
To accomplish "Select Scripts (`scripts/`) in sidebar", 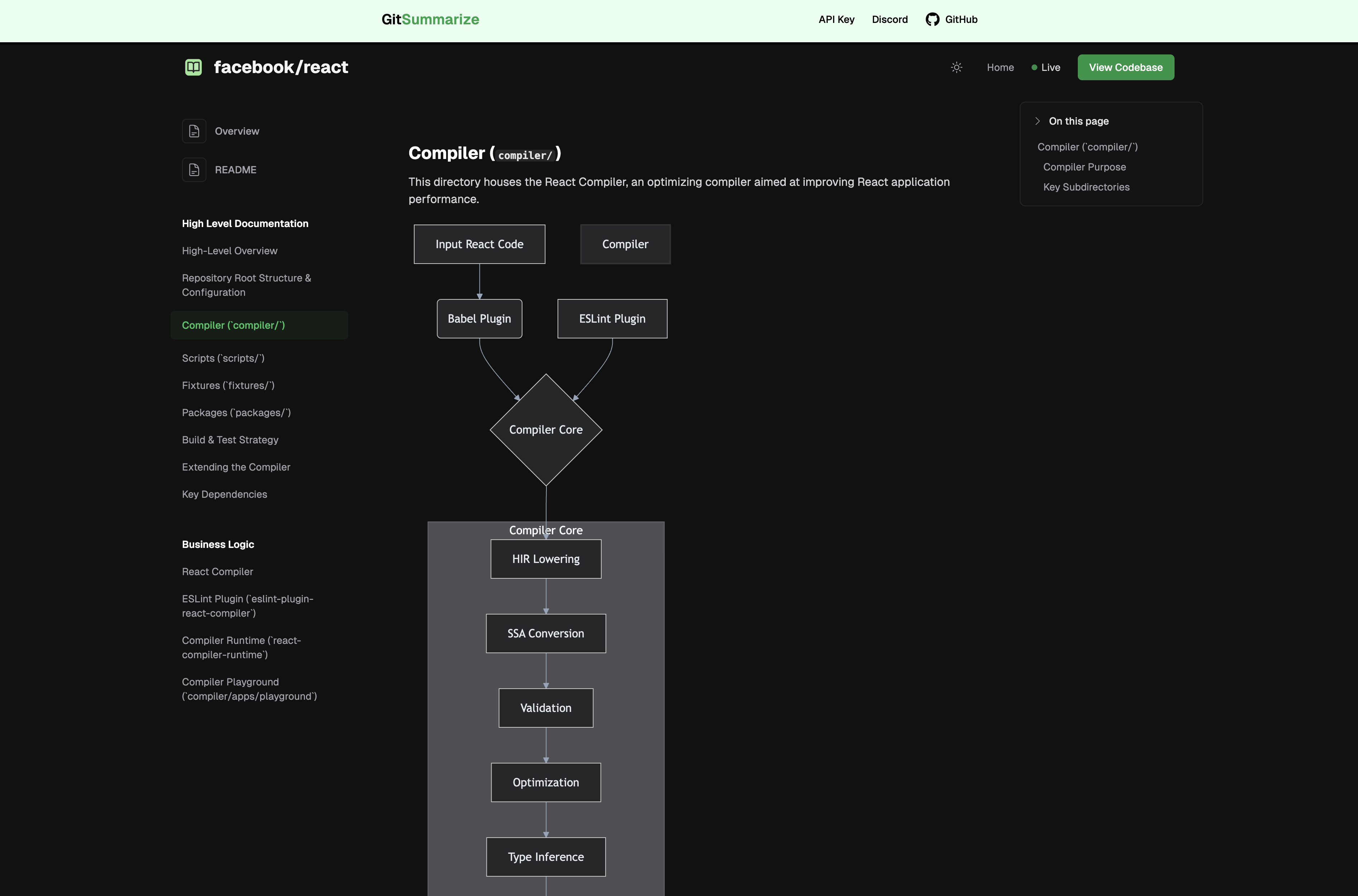I will (x=223, y=358).
